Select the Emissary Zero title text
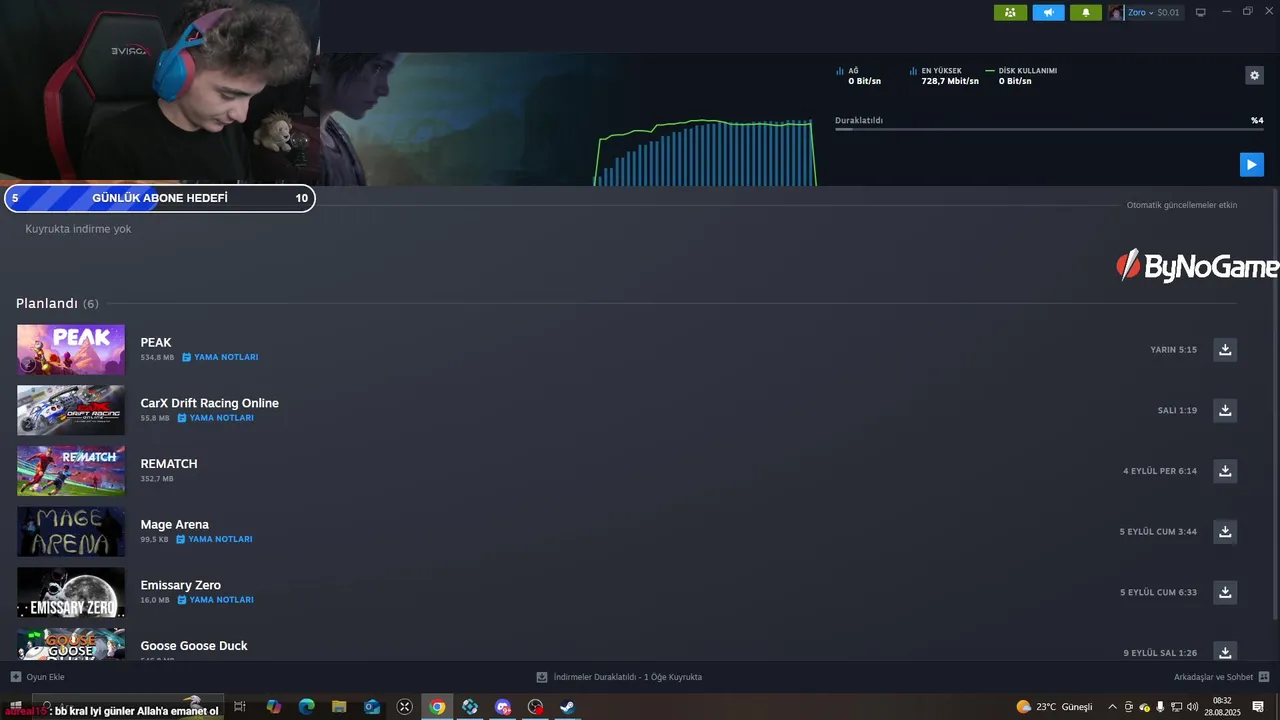 tap(181, 585)
